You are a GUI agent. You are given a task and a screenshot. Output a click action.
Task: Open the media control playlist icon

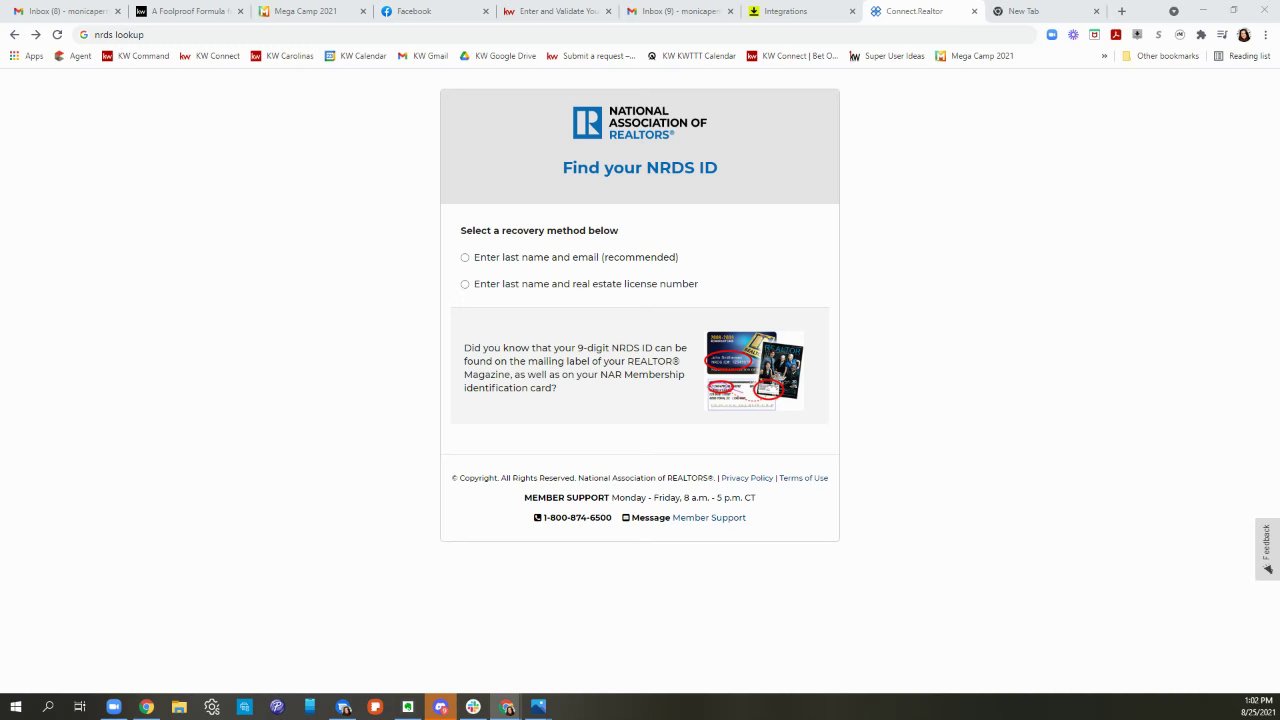[x=1222, y=34]
